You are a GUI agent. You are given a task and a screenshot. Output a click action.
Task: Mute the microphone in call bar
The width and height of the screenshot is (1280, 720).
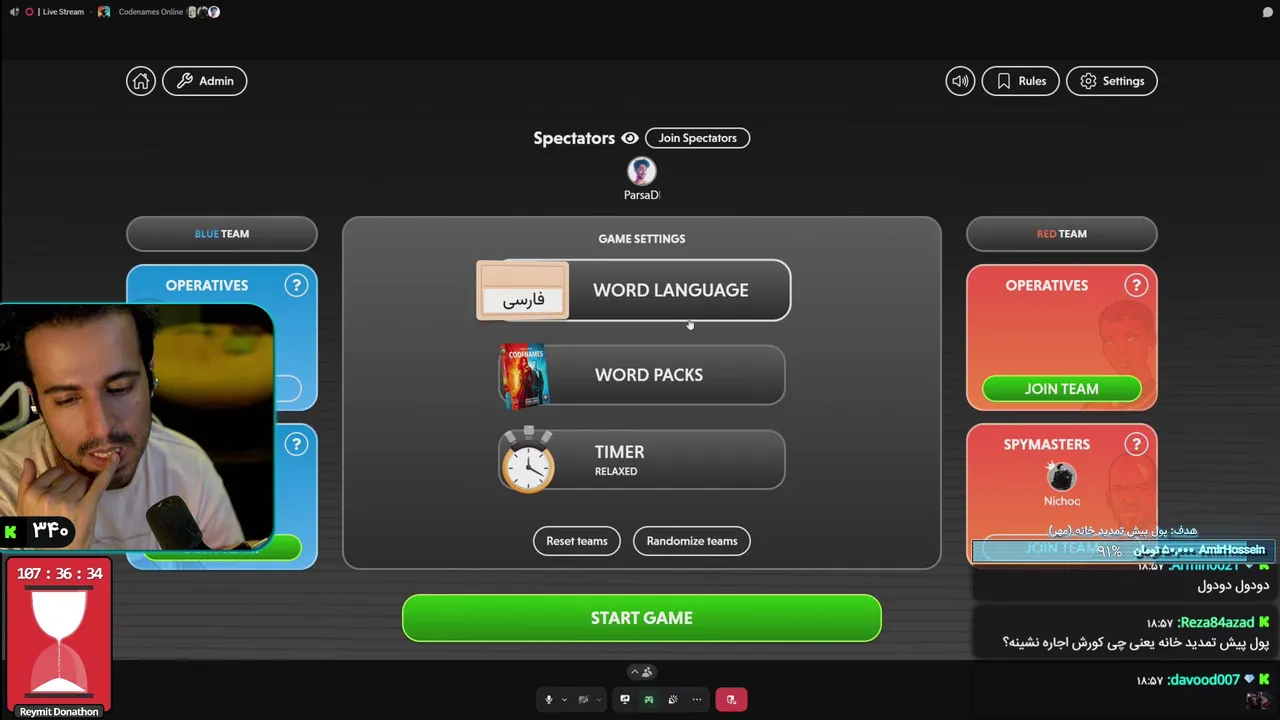(548, 700)
